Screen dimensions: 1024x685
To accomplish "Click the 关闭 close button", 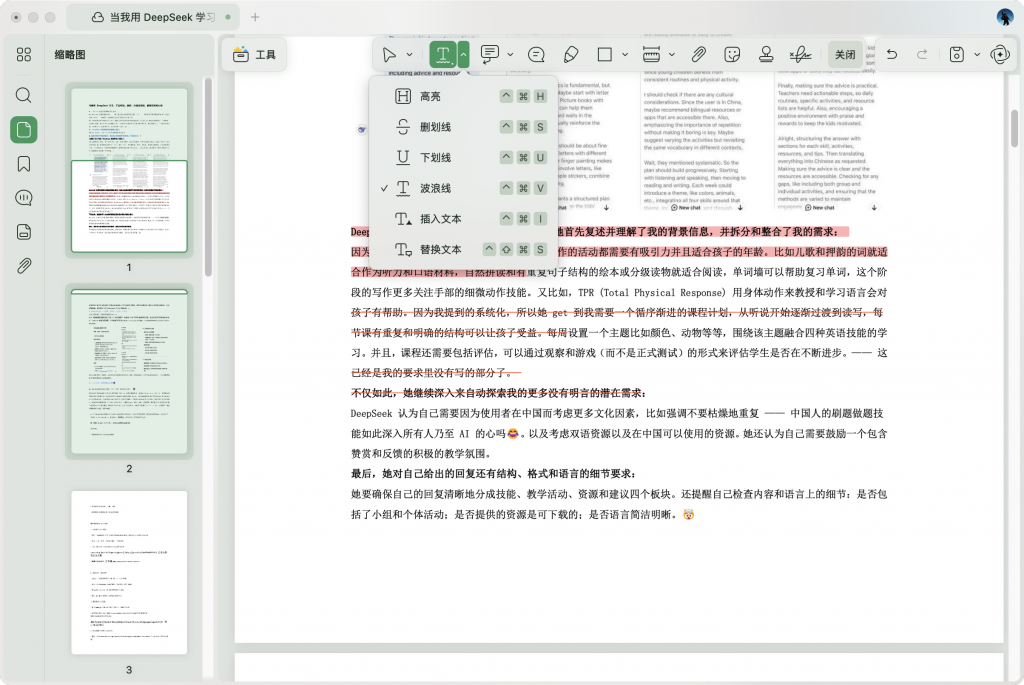I will click(845, 55).
